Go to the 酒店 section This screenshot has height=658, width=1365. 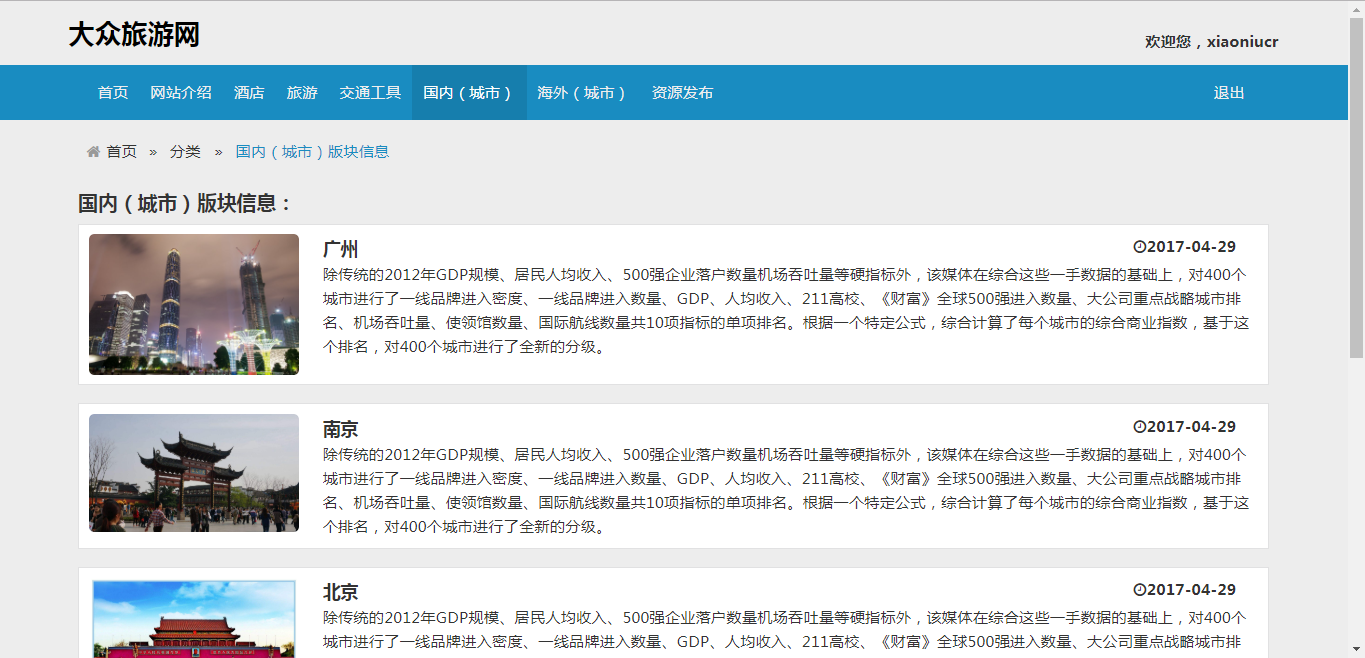249,93
